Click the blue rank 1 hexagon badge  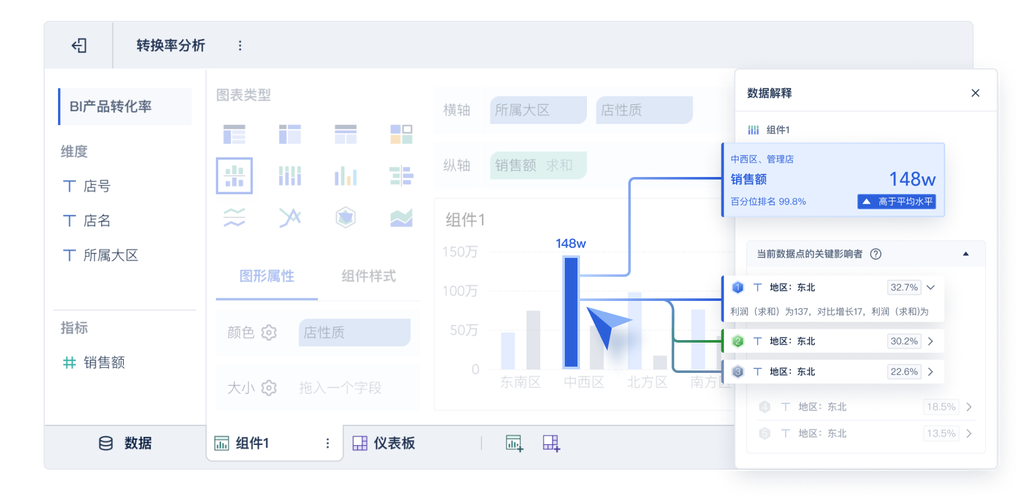pyautogui.click(x=738, y=287)
